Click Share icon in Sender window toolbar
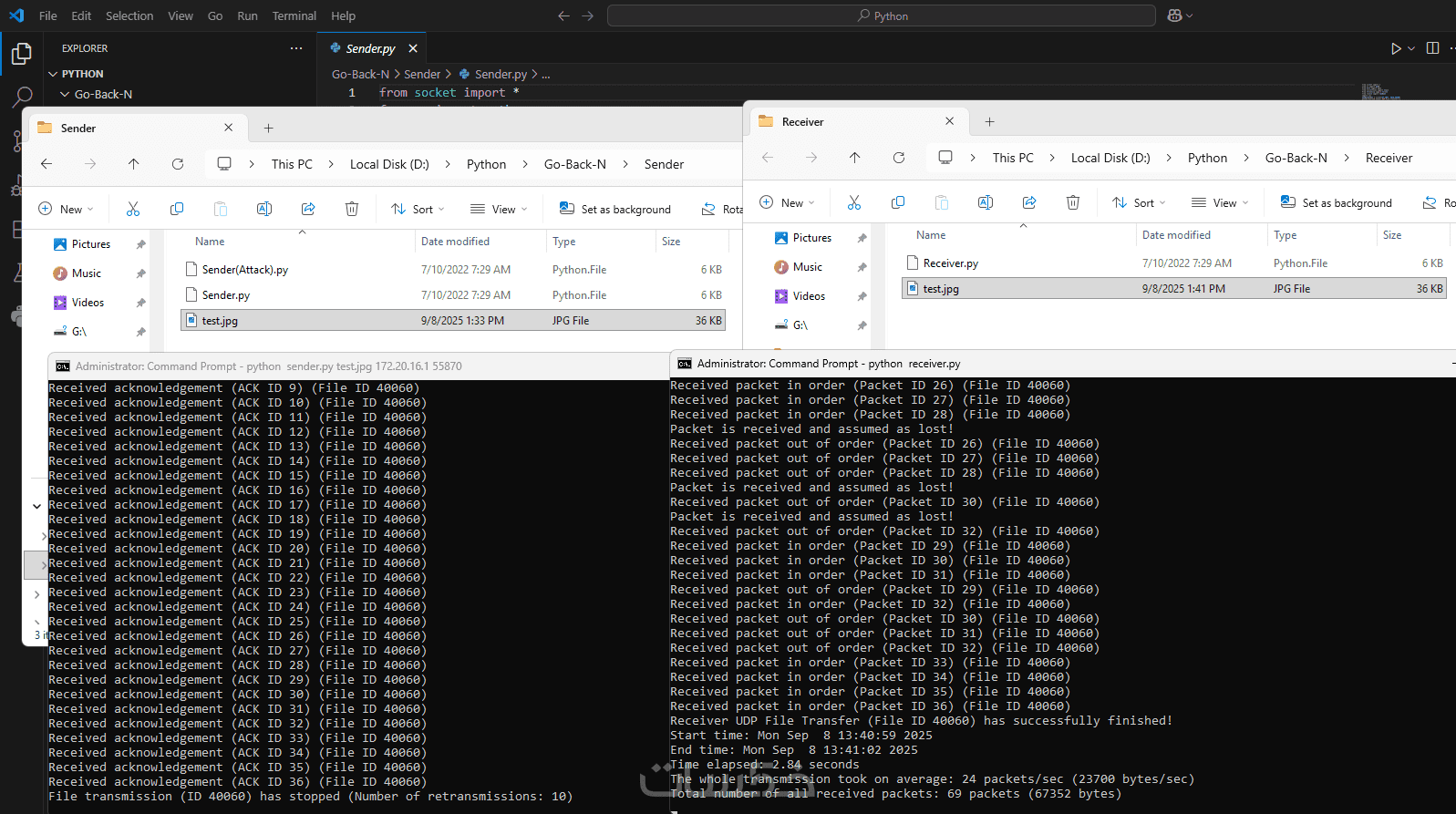1456x814 pixels. coord(308,209)
